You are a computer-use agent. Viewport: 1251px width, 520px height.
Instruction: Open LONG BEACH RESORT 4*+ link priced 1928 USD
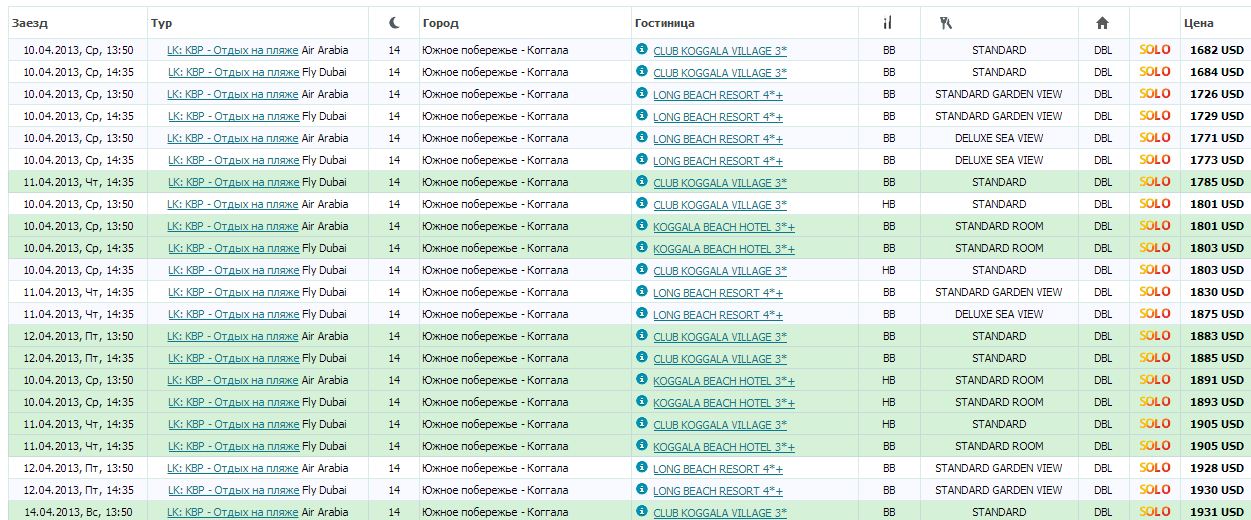coord(718,469)
